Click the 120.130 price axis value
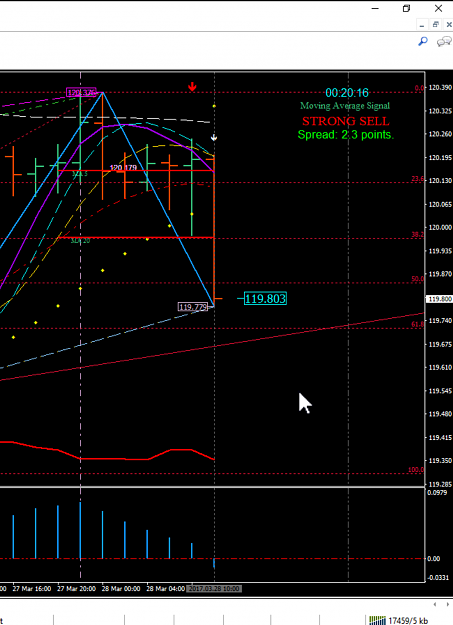This screenshot has height=625, width=453. pyautogui.click(x=440, y=181)
